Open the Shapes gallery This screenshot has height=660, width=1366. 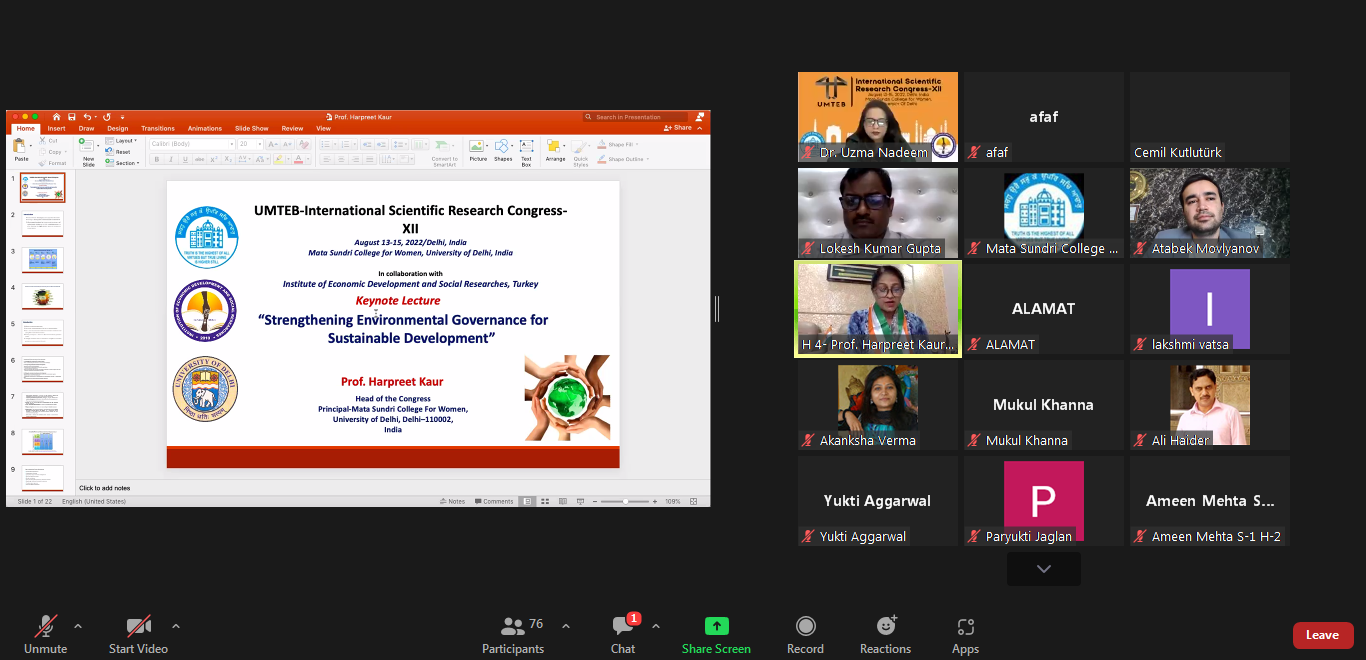click(x=503, y=152)
